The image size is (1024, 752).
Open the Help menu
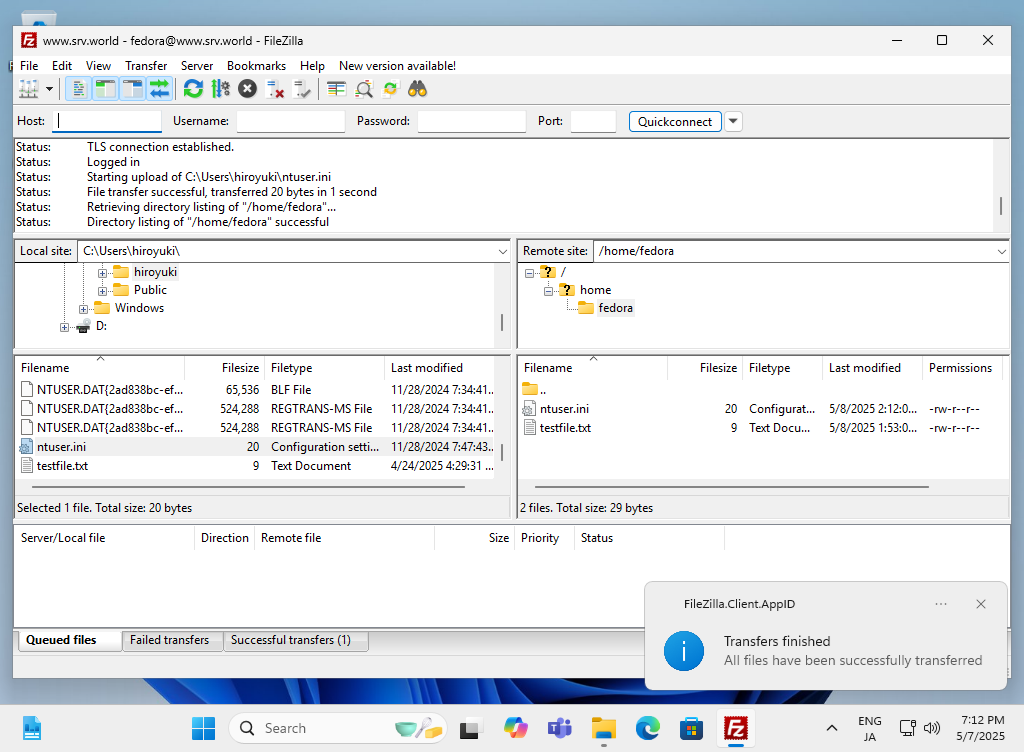pos(312,66)
